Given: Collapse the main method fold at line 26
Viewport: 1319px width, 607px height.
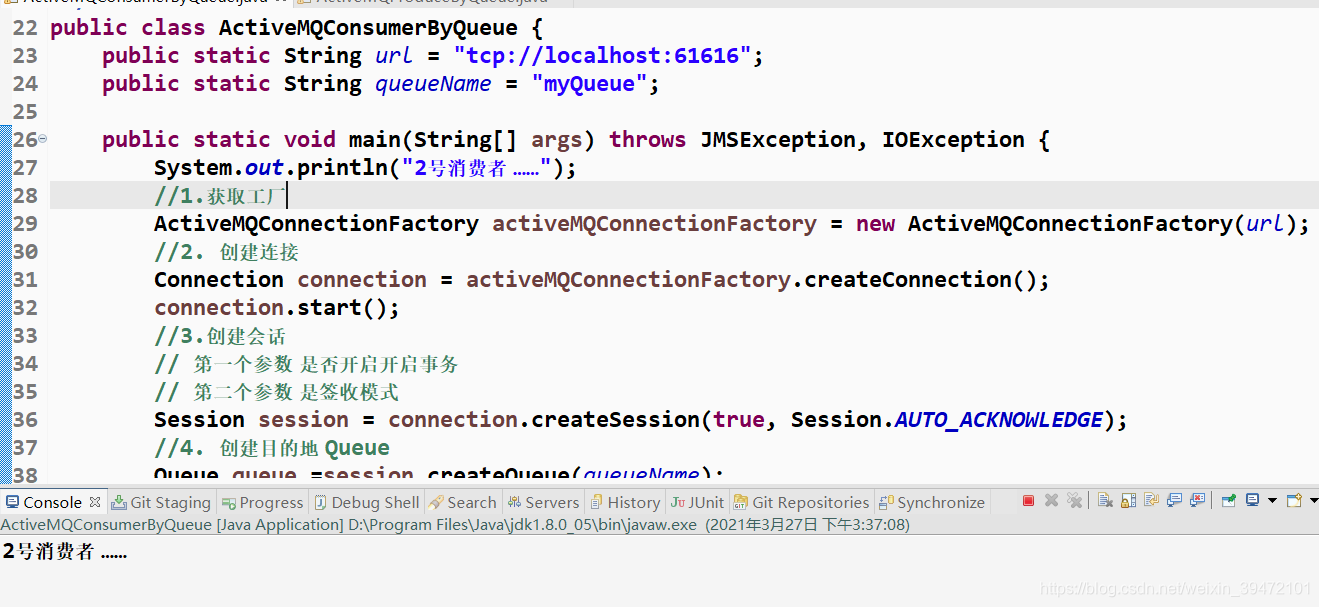Looking at the screenshot, I should pyautogui.click(x=43, y=139).
